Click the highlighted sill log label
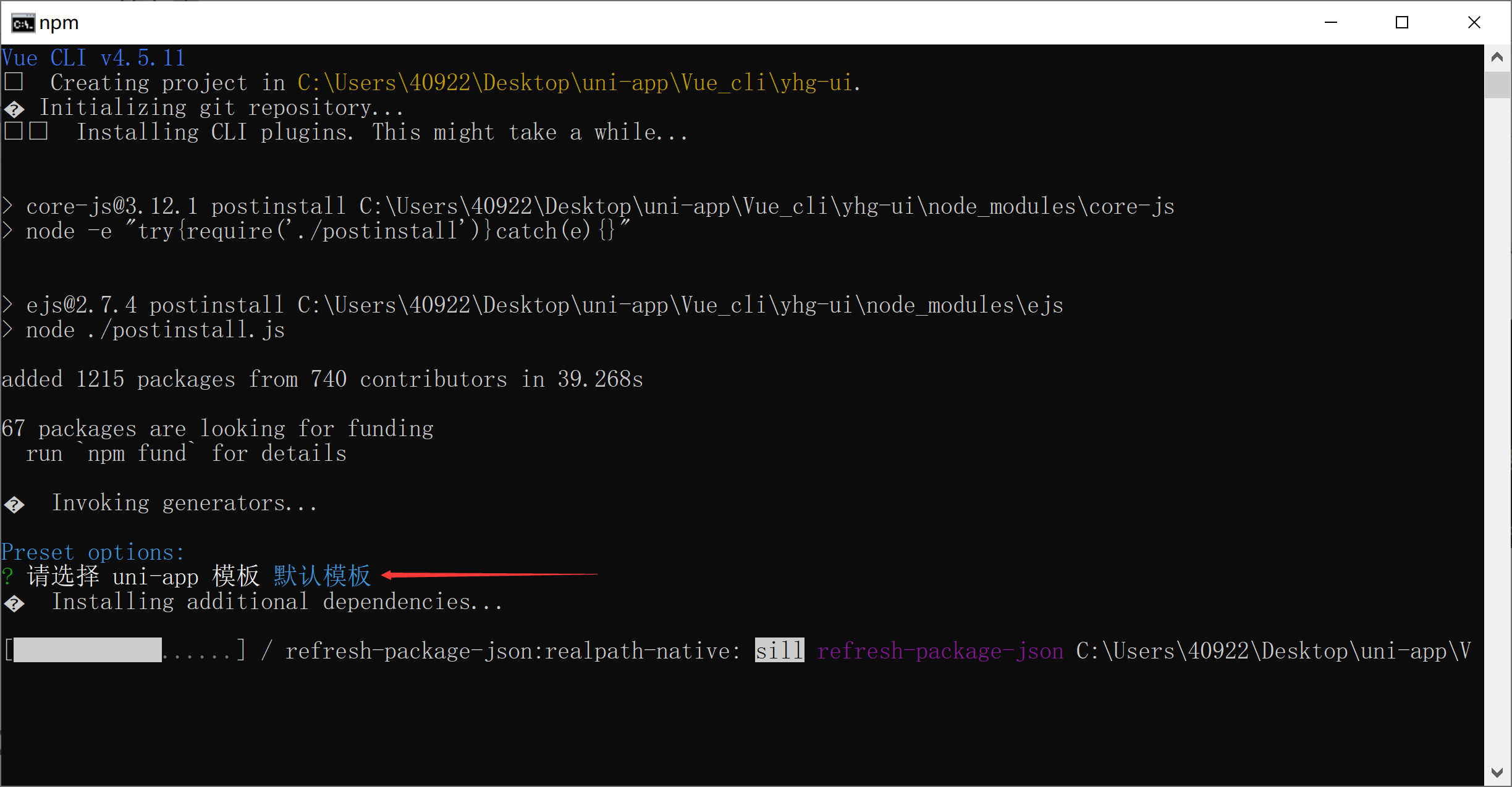The height and width of the screenshot is (787, 1512). [779, 650]
